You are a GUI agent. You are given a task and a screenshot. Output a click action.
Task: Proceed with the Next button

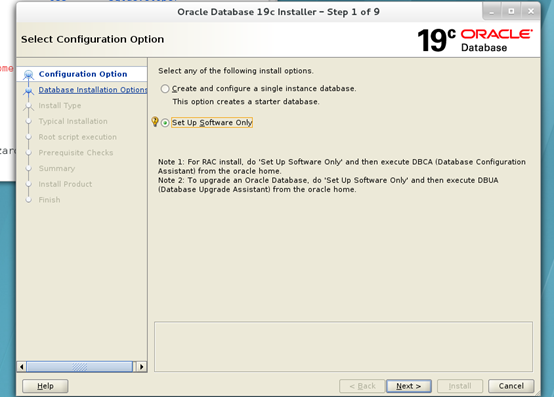click(x=409, y=386)
